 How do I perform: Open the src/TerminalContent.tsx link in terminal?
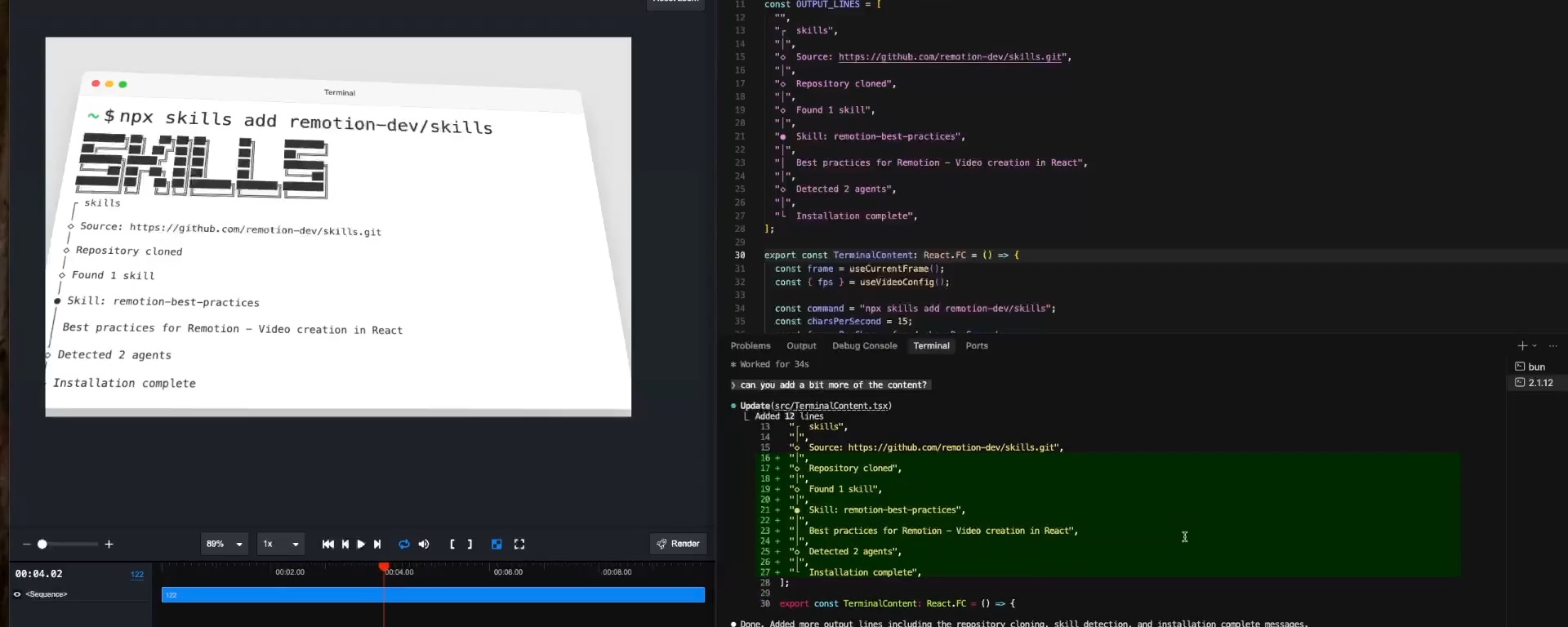(x=831, y=406)
